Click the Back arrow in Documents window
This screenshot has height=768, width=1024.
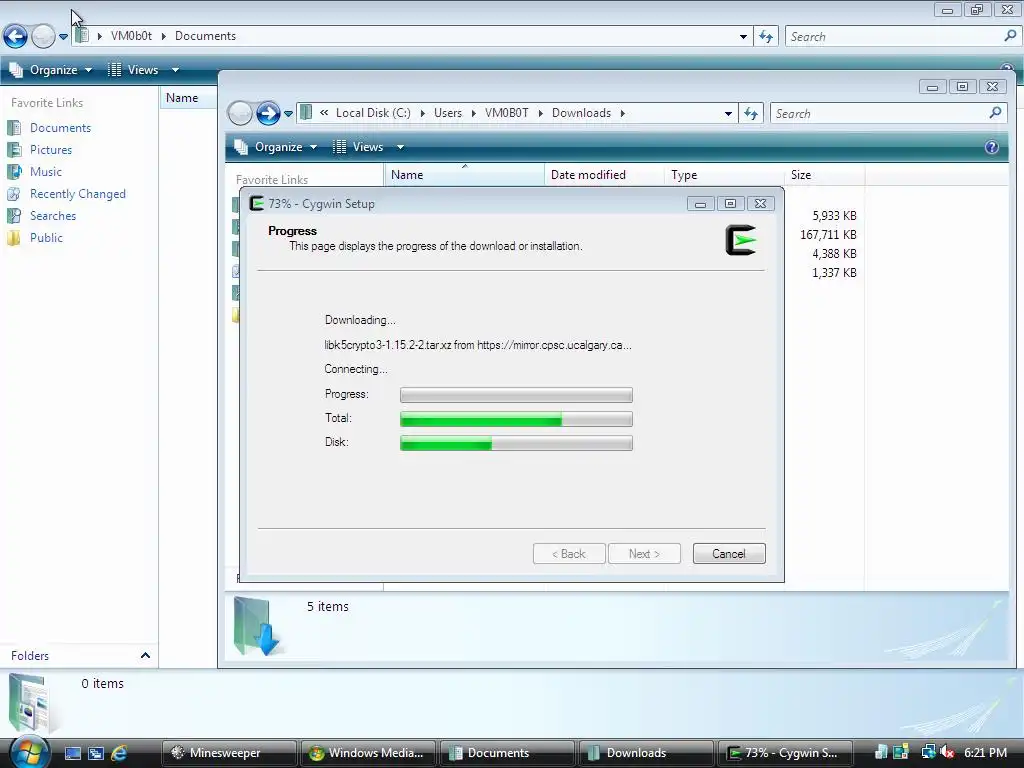15,36
